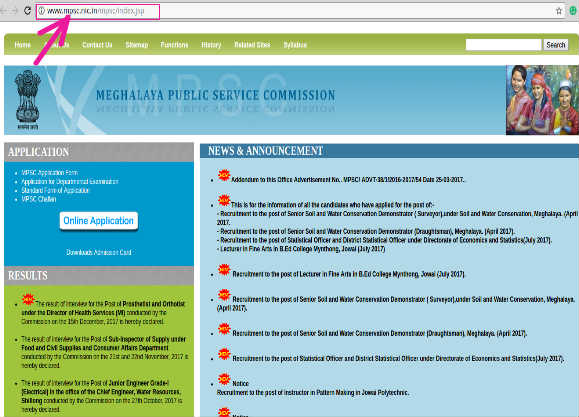Image resolution: width=579 pixels, height=417 pixels.
Task: Open the Contact Us menu item
Action: (97, 45)
